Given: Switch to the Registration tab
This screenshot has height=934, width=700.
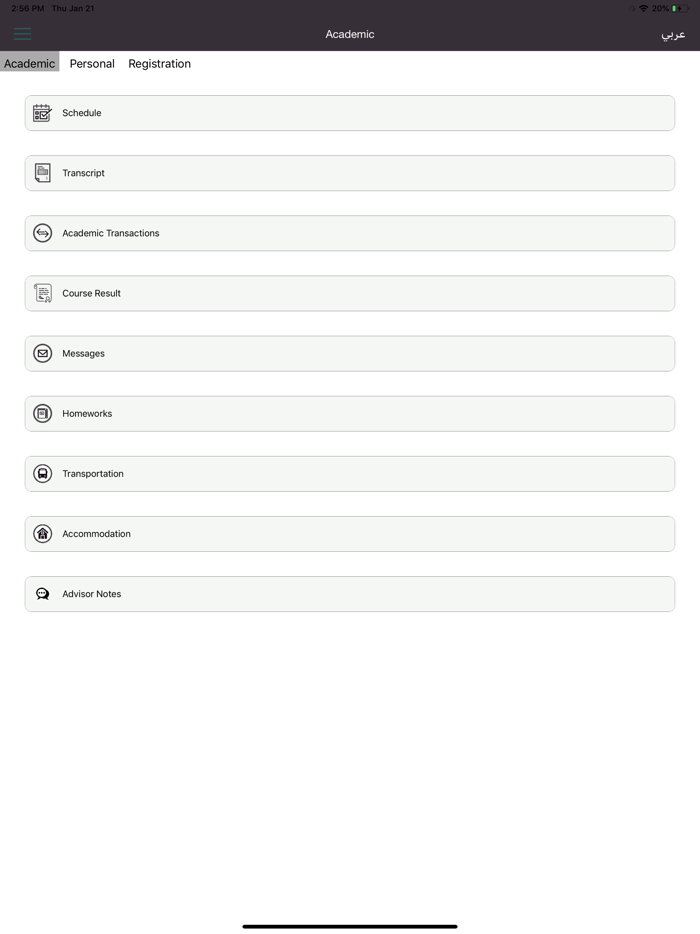Looking at the screenshot, I should point(159,63).
